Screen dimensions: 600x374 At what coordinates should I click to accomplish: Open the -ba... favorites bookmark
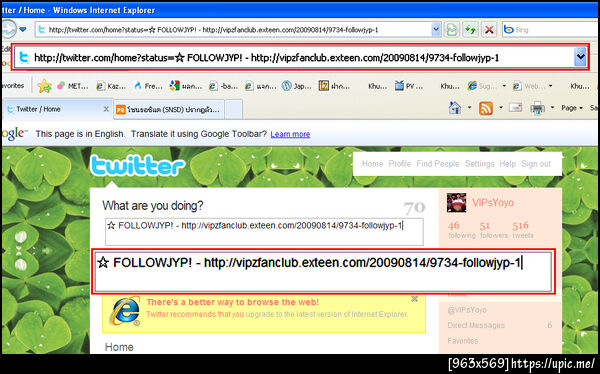(x=223, y=86)
